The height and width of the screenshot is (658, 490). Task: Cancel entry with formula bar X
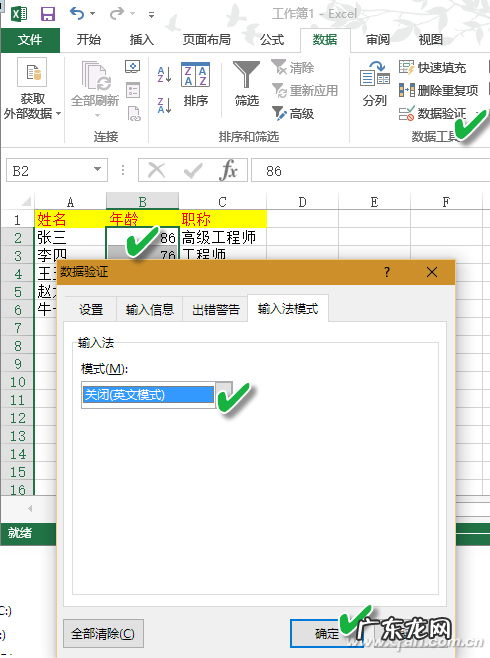[157, 171]
